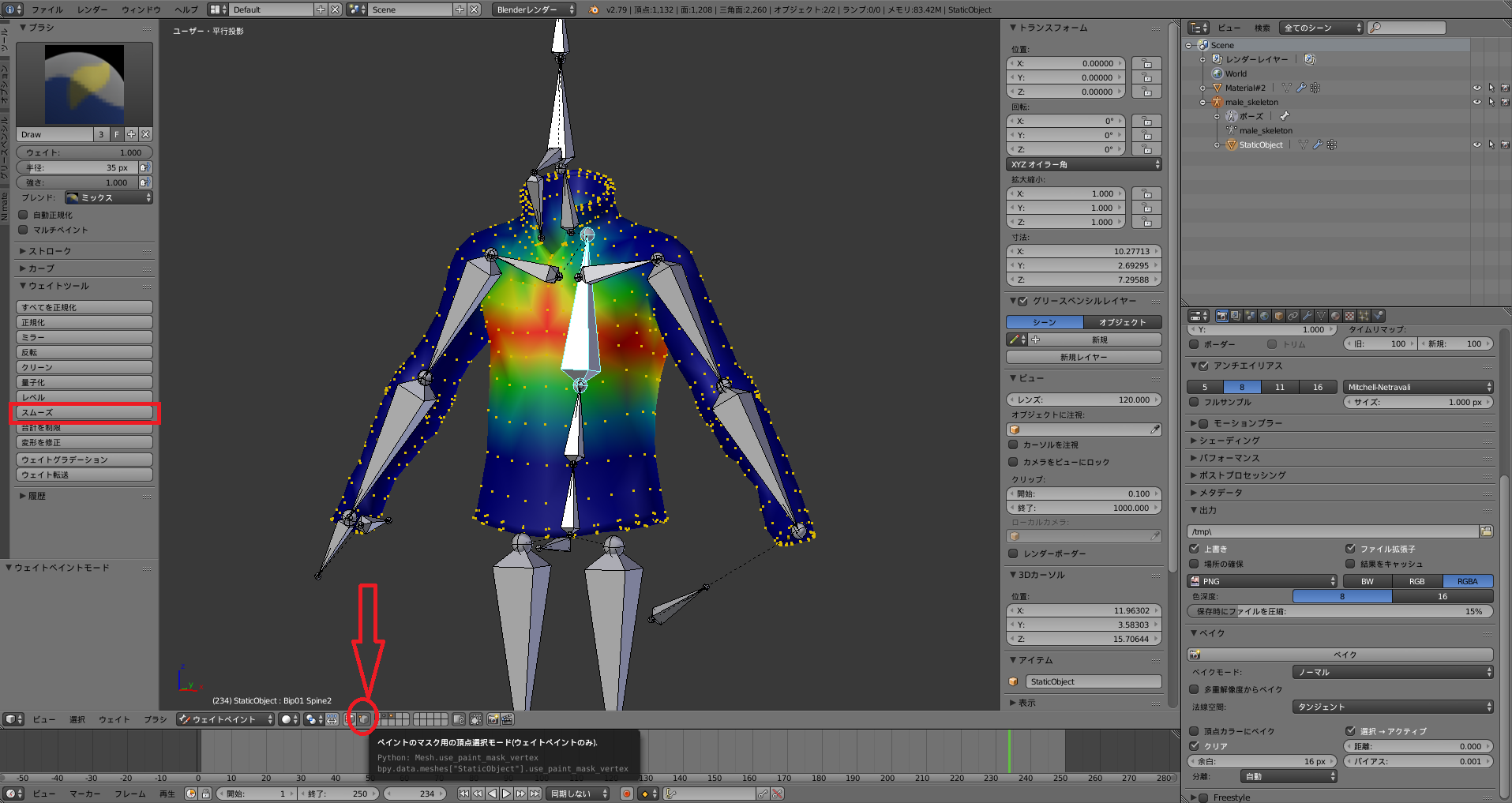This screenshot has height=803, width=1512.
Task: Click the modifier wrench icon beside StaticObject
Action: click(x=1318, y=144)
